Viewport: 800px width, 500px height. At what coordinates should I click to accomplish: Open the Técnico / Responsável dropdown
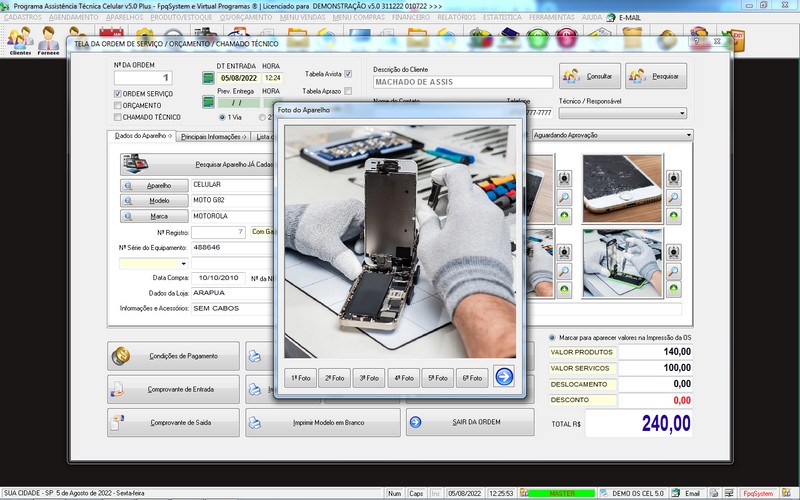click(681, 113)
